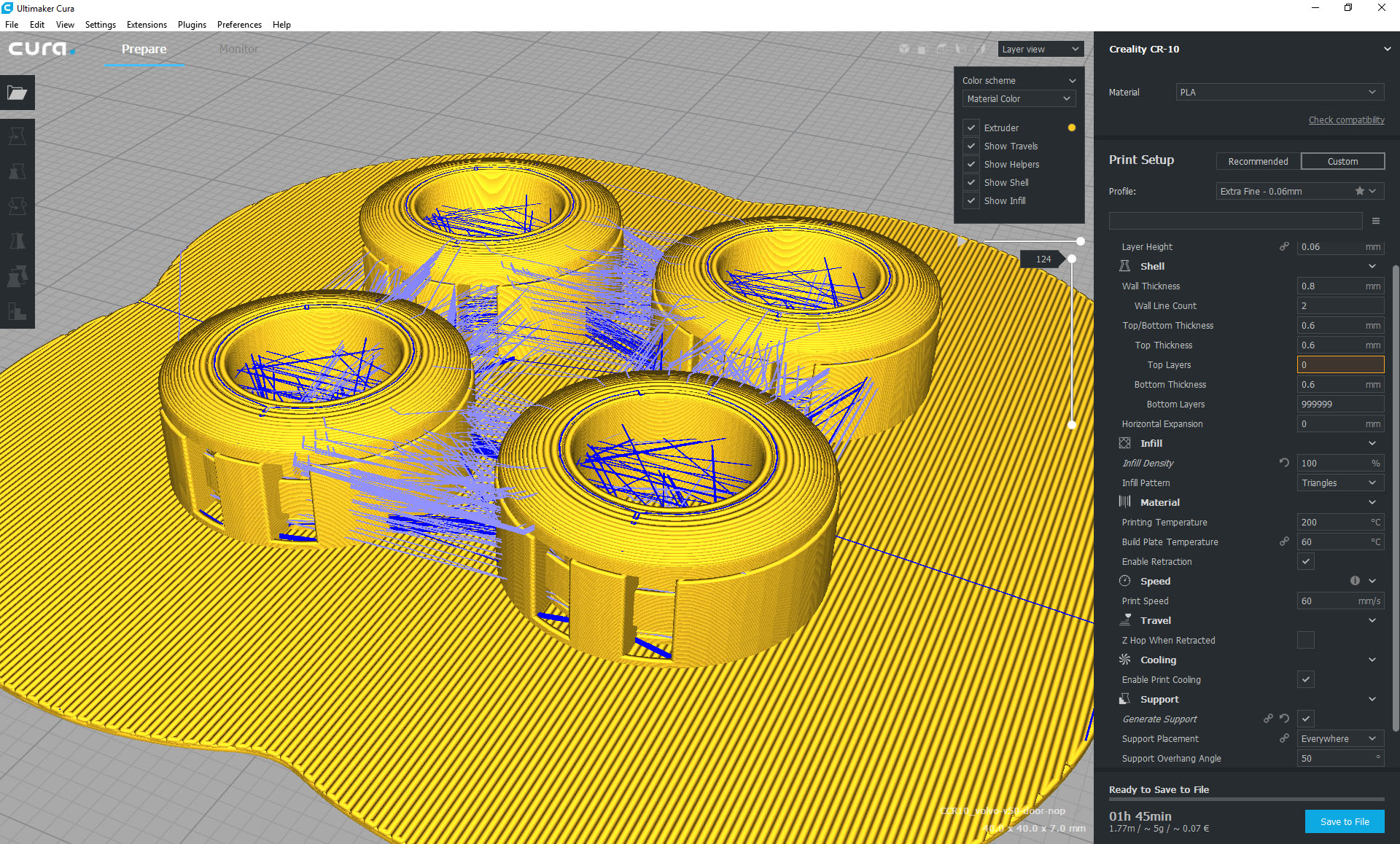Image resolution: width=1400 pixels, height=844 pixels.
Task: Click the Prepare tab
Action: [x=144, y=49]
